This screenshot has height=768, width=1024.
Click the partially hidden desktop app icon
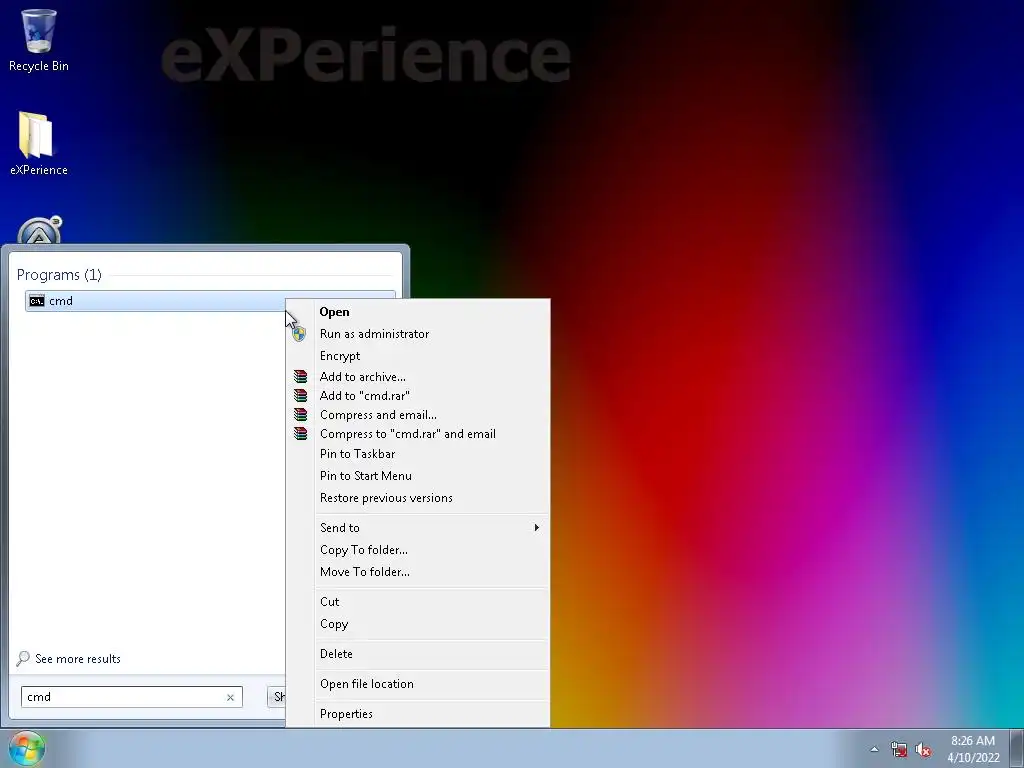(39, 230)
